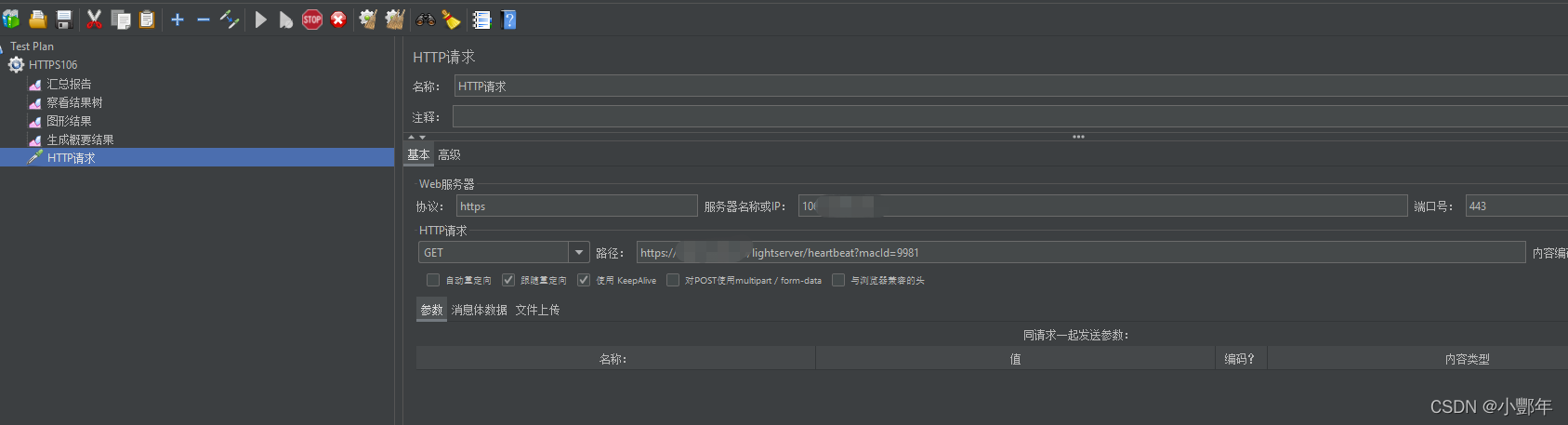Screen dimensions: 1568x425
Task: Clear all results with double broom icon
Action: tap(395, 20)
